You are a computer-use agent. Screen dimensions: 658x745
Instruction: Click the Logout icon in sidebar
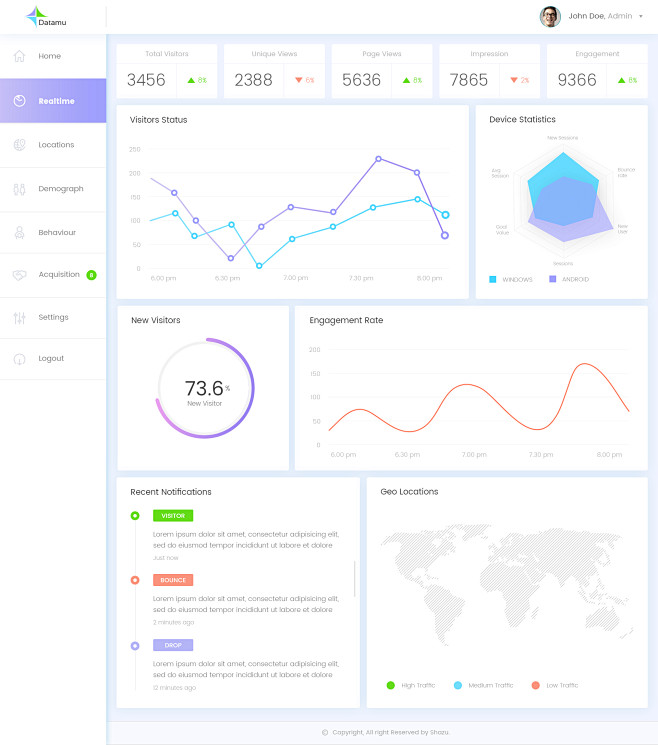(x=19, y=359)
